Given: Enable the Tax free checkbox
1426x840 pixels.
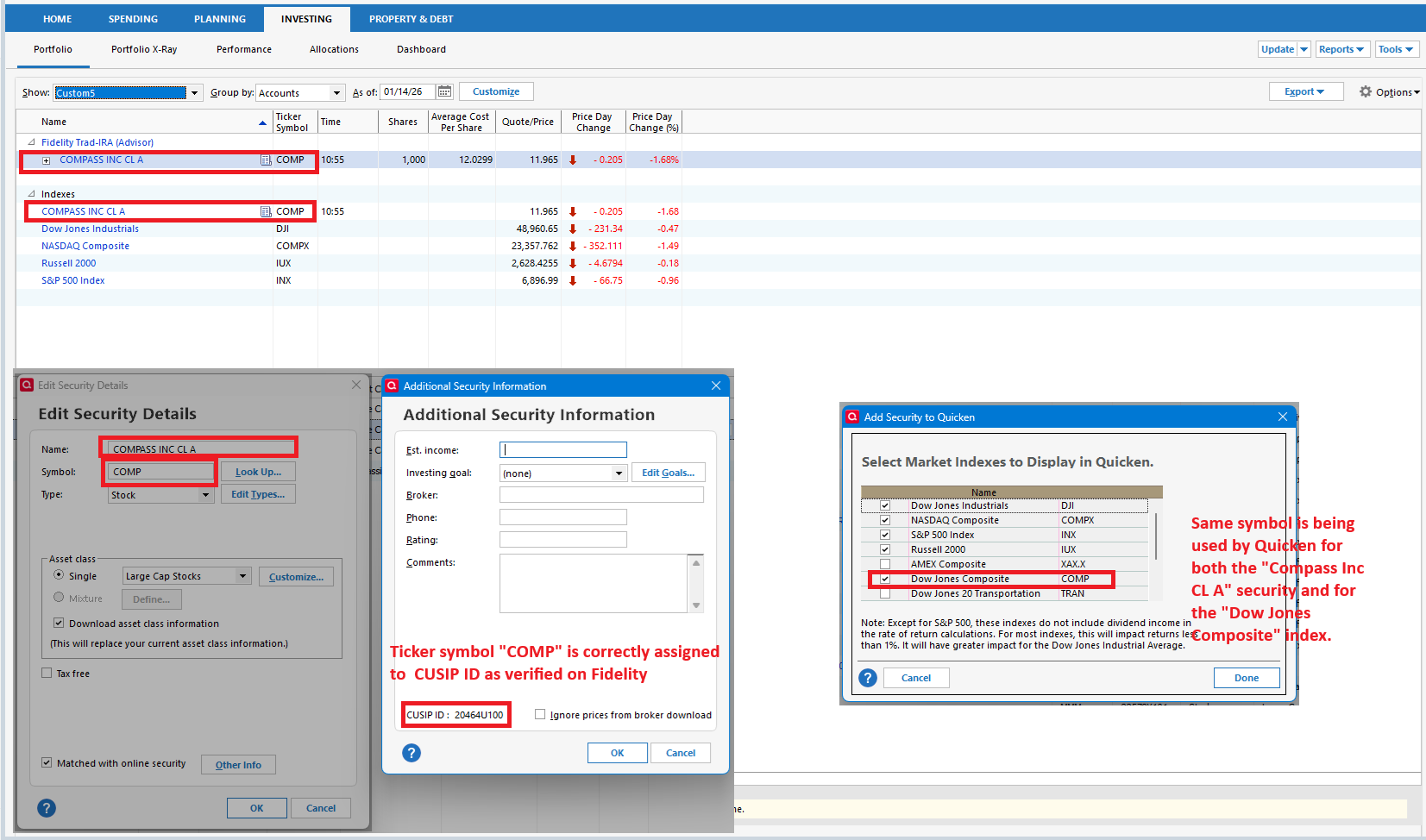Looking at the screenshot, I should tap(47, 673).
